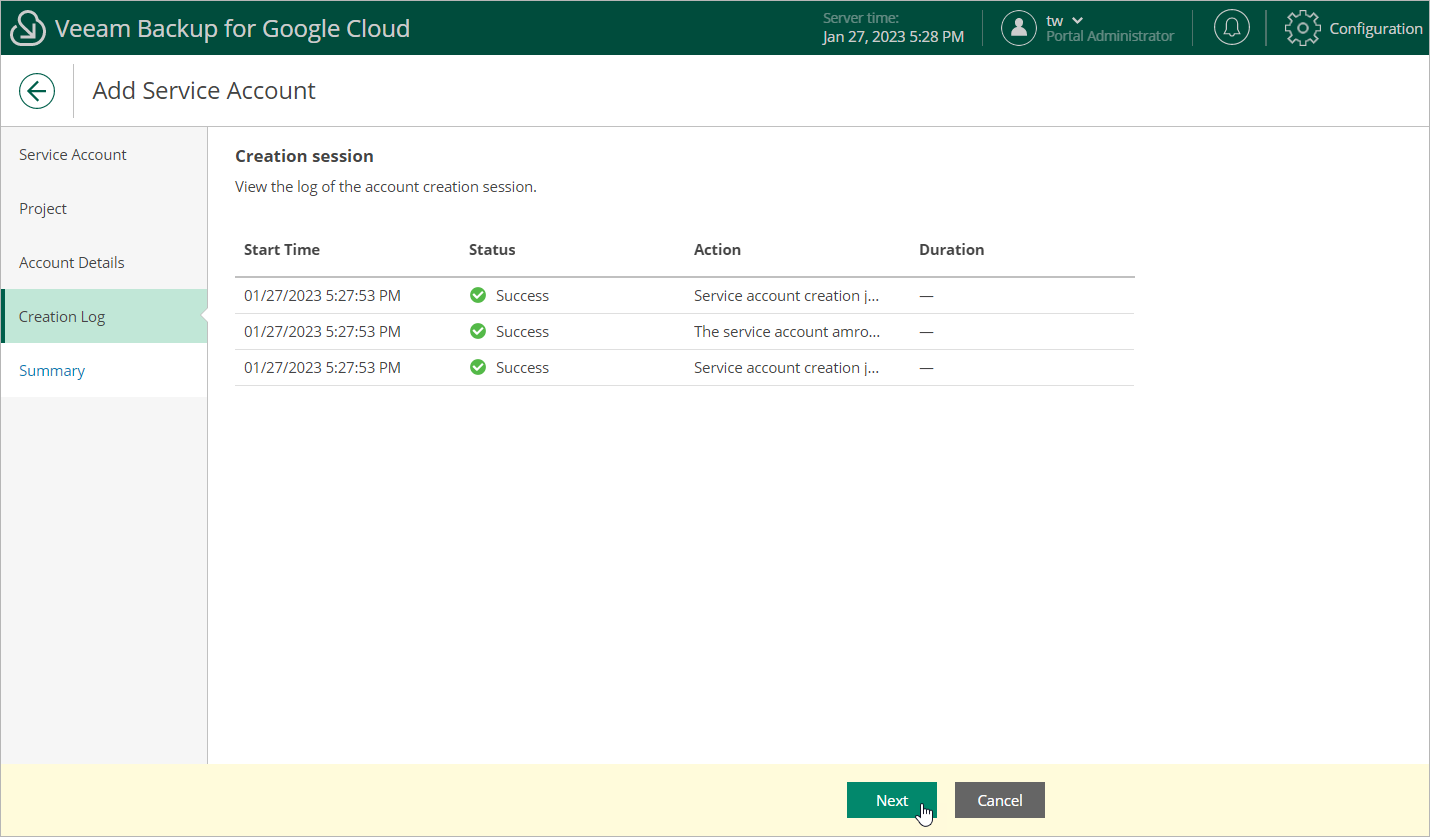Expand the tw user dropdown
Viewport: 1430px width, 837px height.
[x=1076, y=21]
